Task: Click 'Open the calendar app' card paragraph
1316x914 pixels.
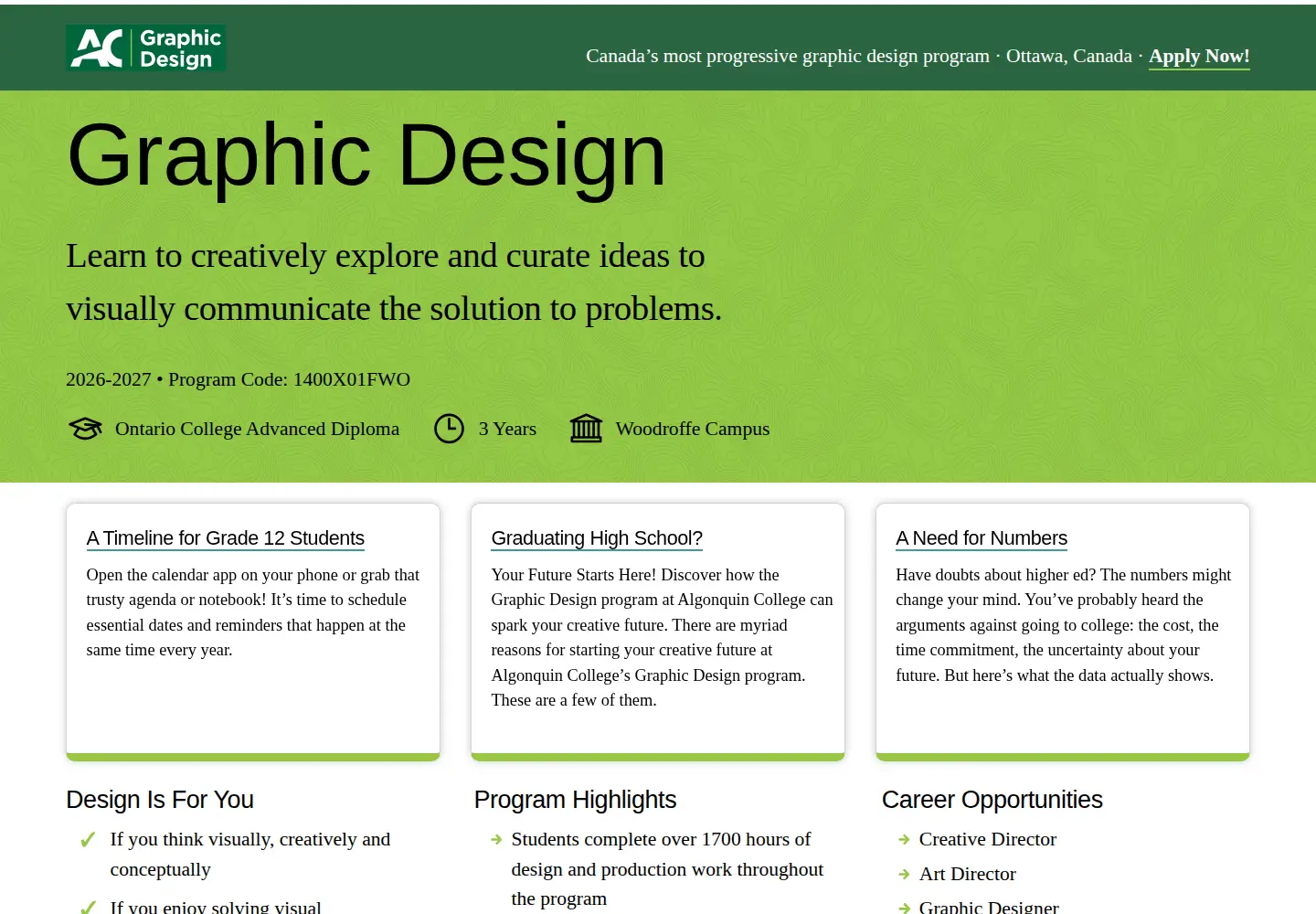Action: click(253, 612)
